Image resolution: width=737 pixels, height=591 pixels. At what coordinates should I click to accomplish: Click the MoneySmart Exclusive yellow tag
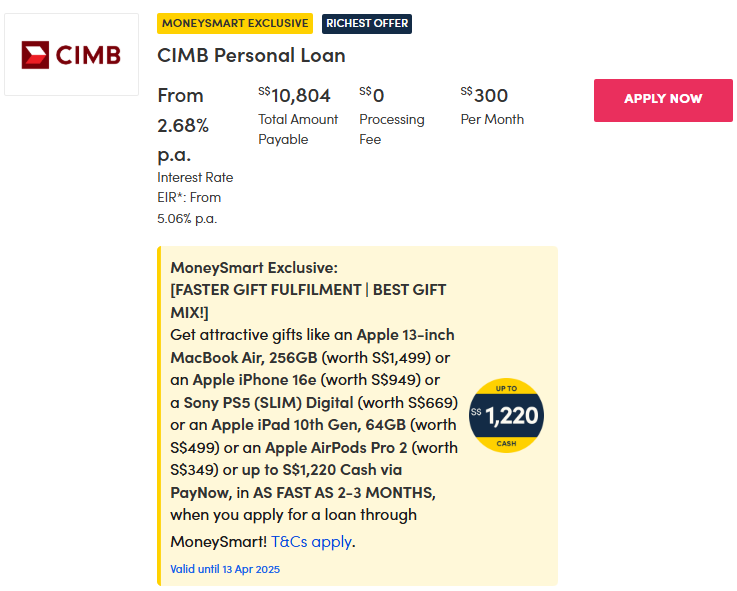point(235,23)
